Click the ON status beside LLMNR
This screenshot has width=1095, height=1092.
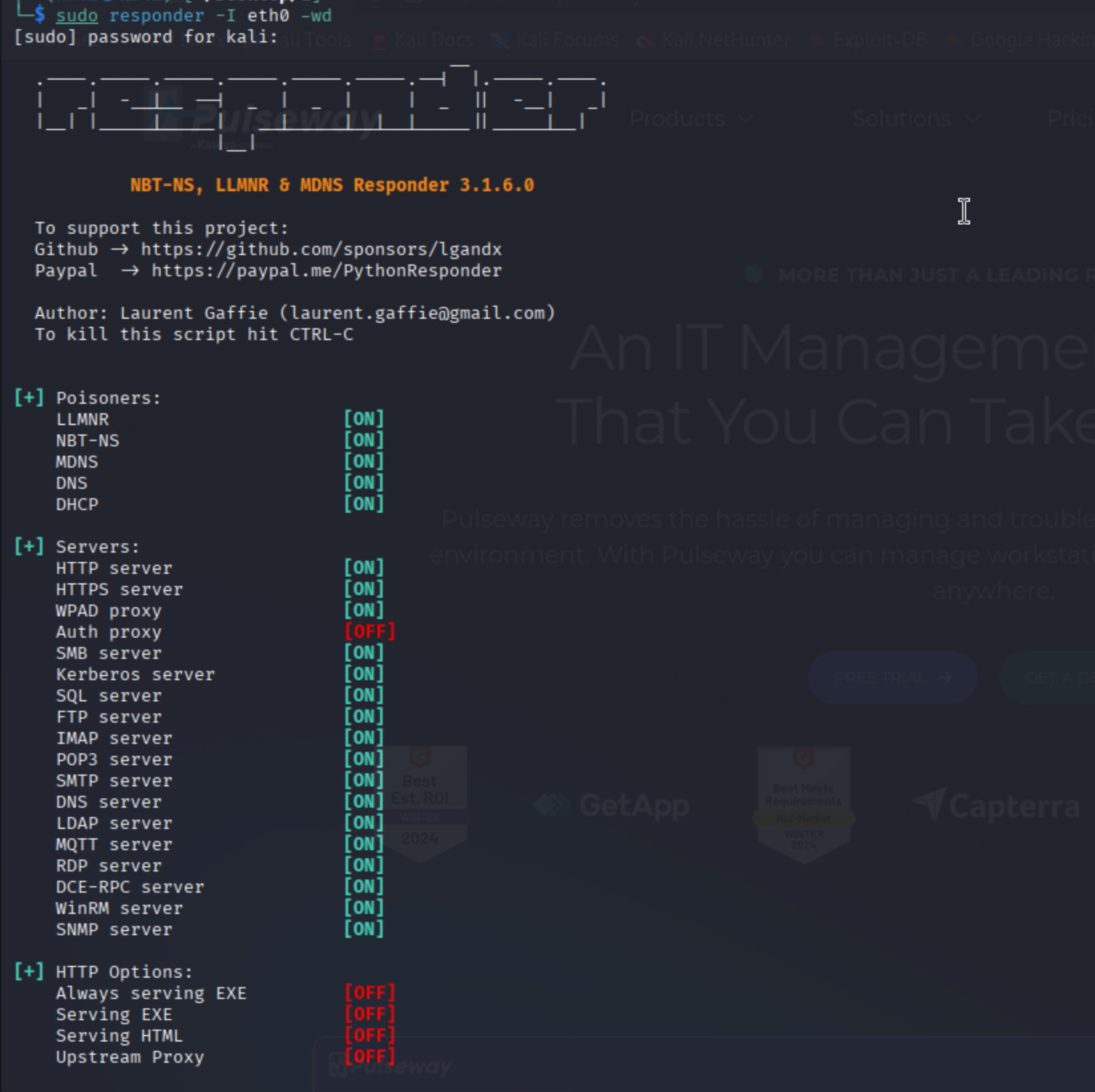tap(363, 419)
